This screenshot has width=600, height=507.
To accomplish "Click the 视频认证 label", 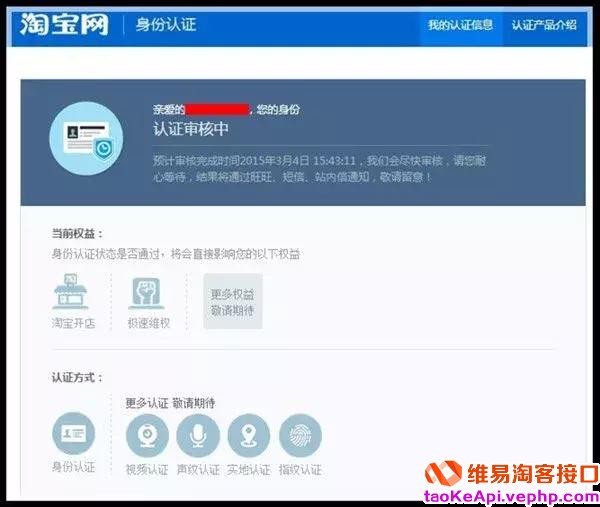I will 147,470.
